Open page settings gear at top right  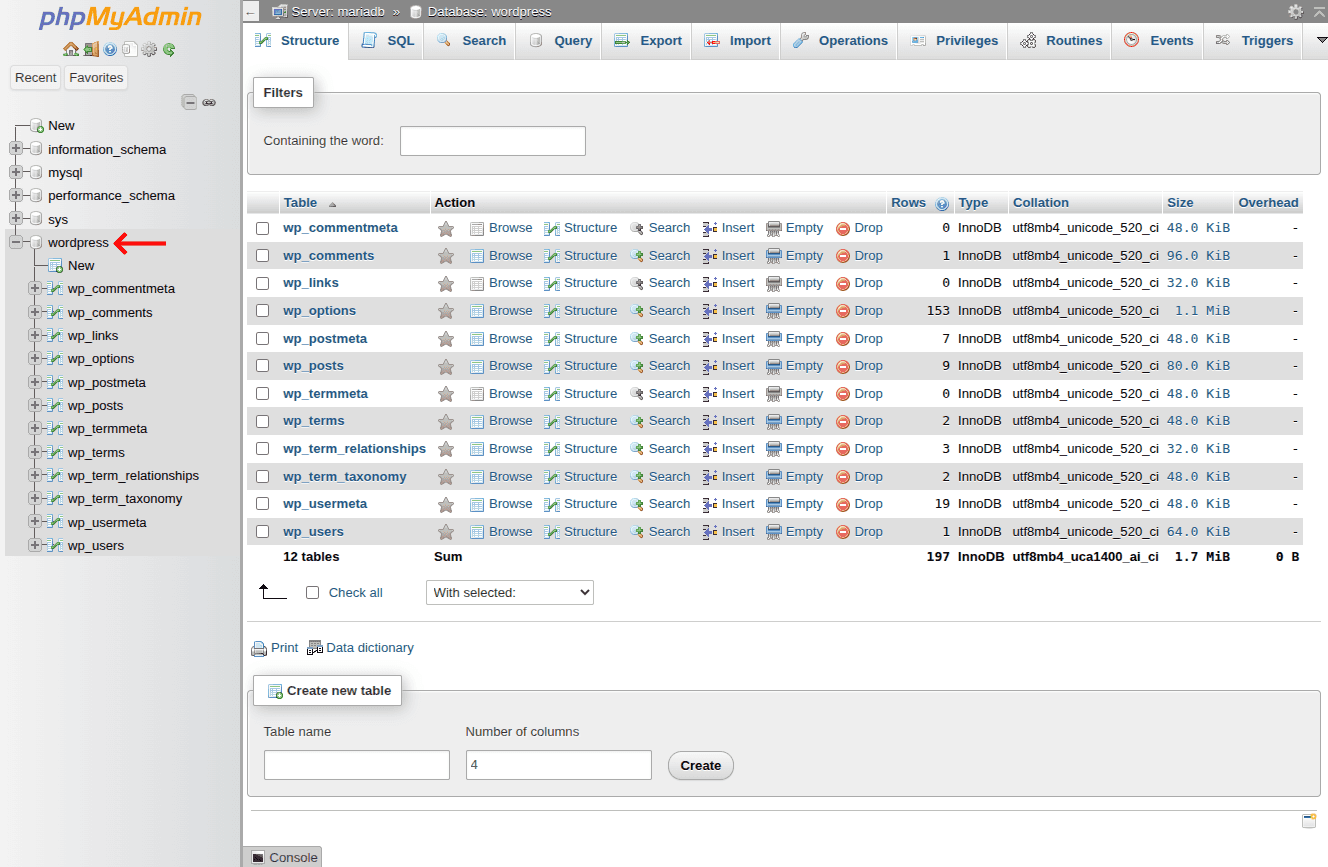(x=1295, y=11)
